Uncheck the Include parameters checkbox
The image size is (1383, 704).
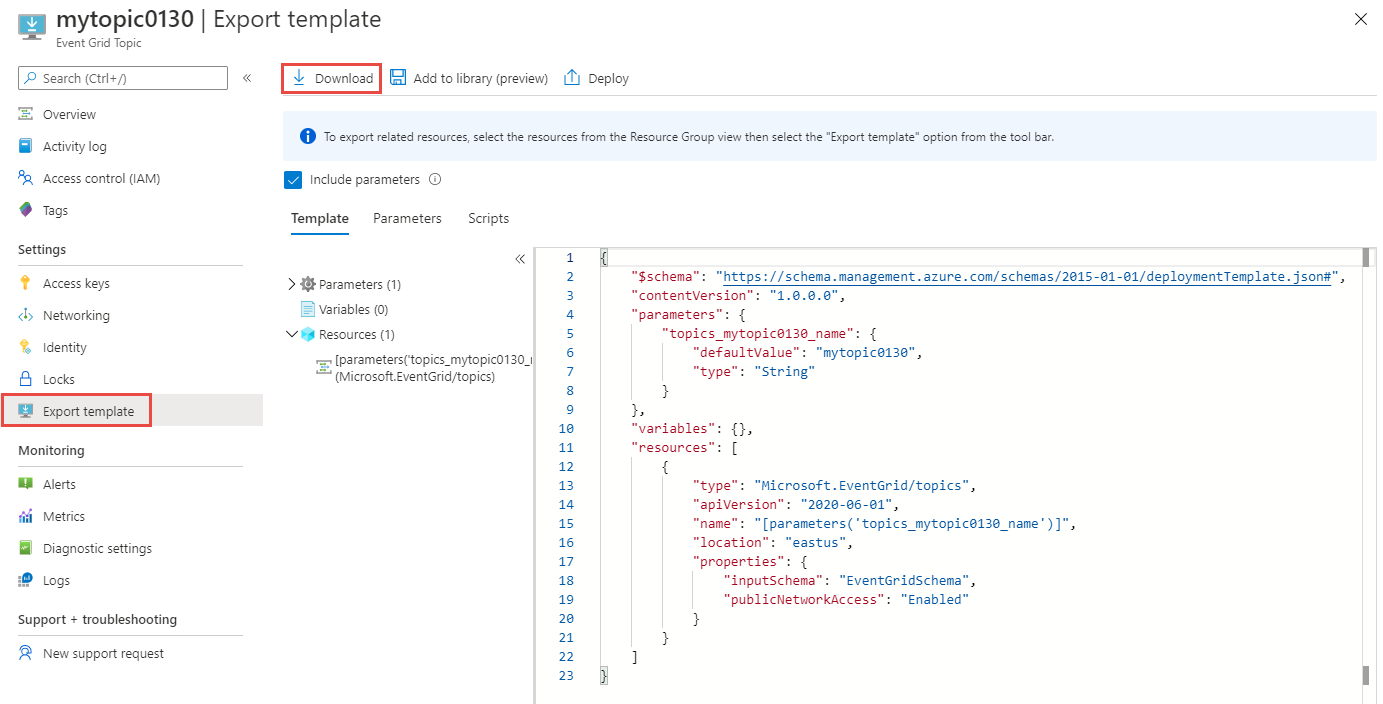pyautogui.click(x=293, y=180)
